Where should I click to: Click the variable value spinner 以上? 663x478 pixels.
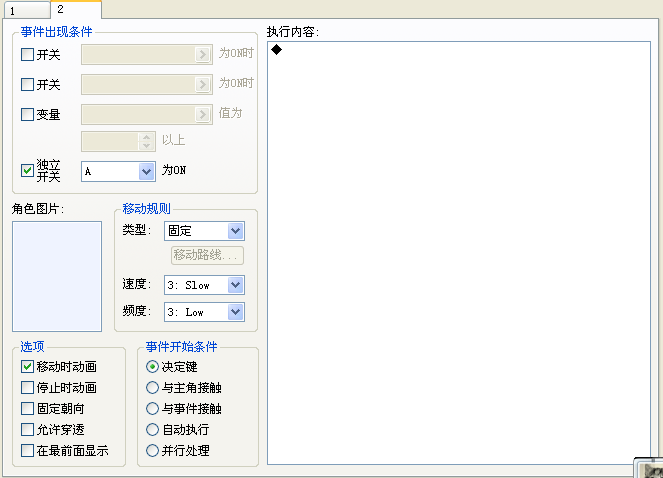(118, 142)
